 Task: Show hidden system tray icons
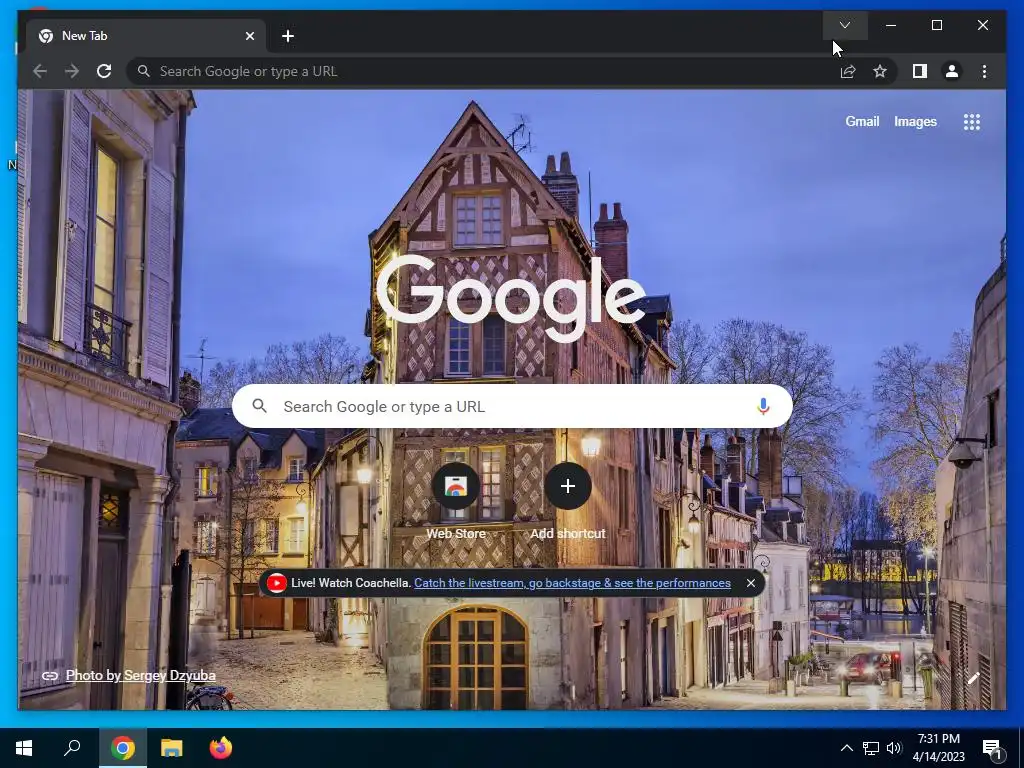coord(846,748)
